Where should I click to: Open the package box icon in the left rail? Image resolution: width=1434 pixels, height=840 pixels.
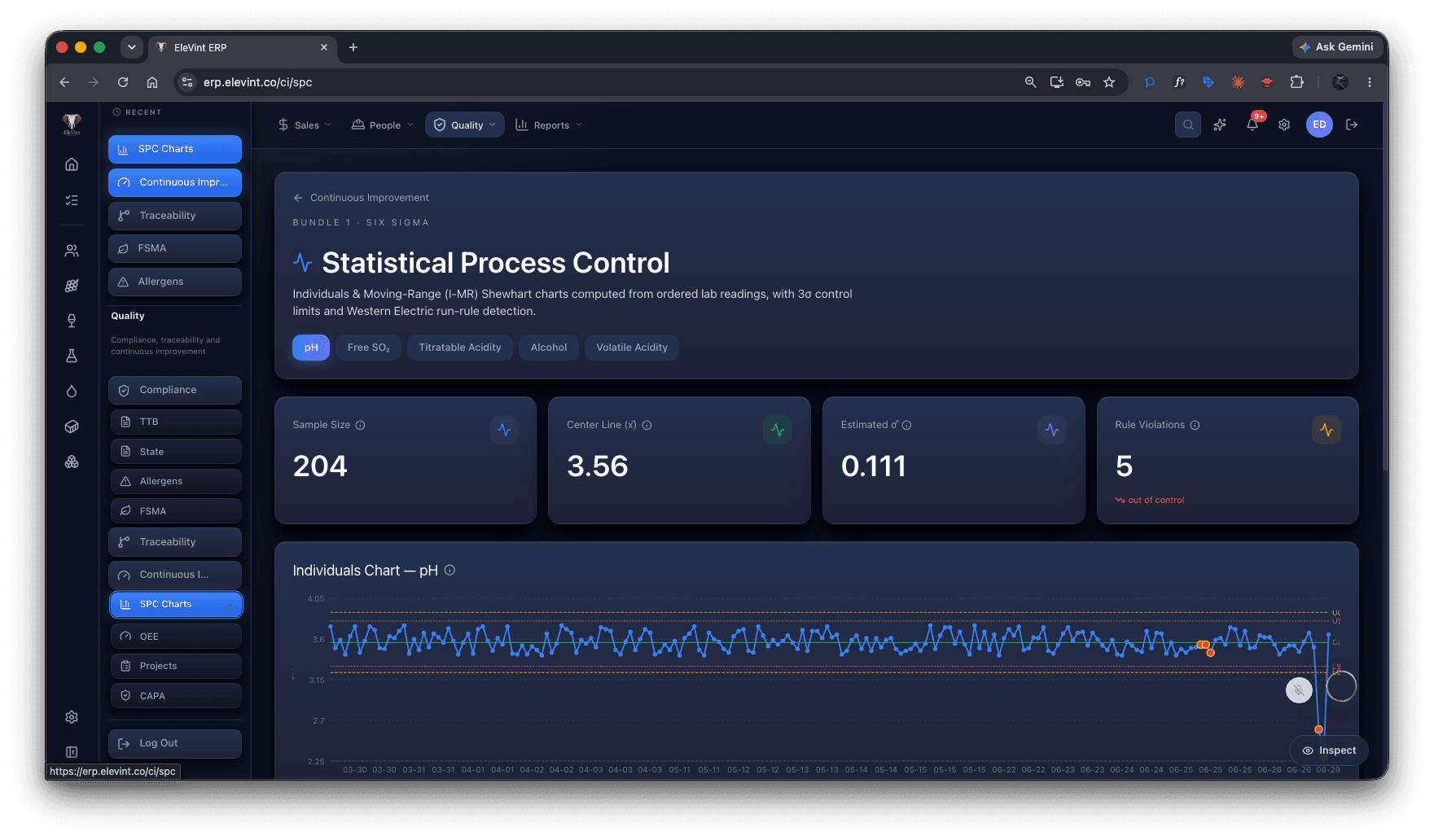coord(72,427)
